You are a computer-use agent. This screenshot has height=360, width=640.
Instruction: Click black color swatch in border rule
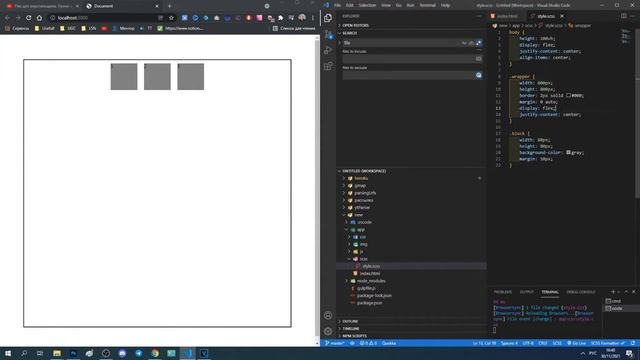(x=568, y=96)
